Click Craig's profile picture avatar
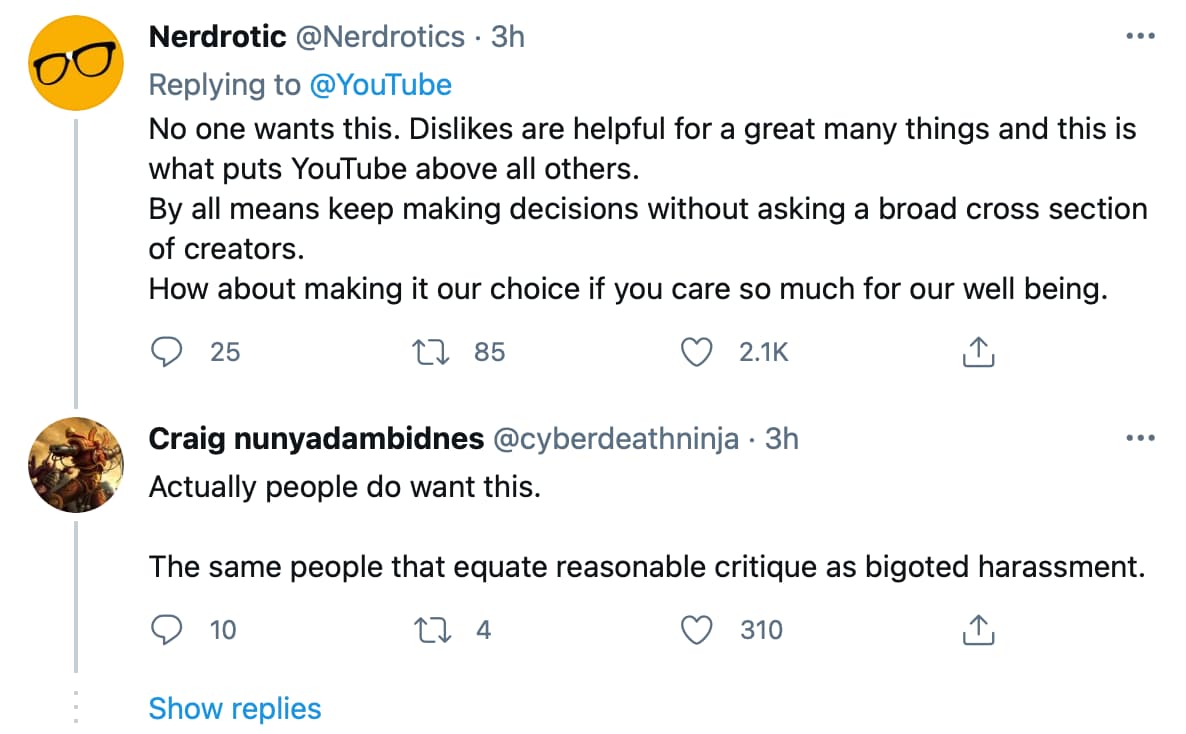This screenshot has width=1186, height=734. click(76, 465)
